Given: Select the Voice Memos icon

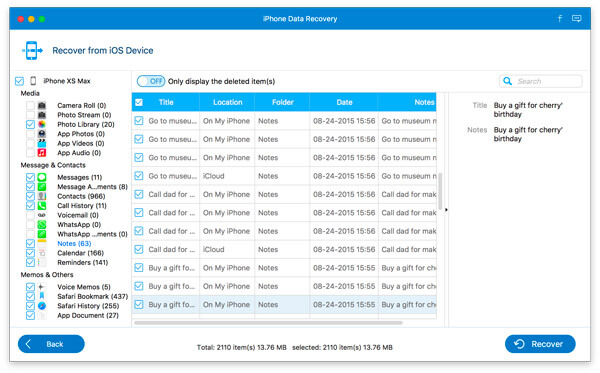Looking at the screenshot, I should point(42,287).
